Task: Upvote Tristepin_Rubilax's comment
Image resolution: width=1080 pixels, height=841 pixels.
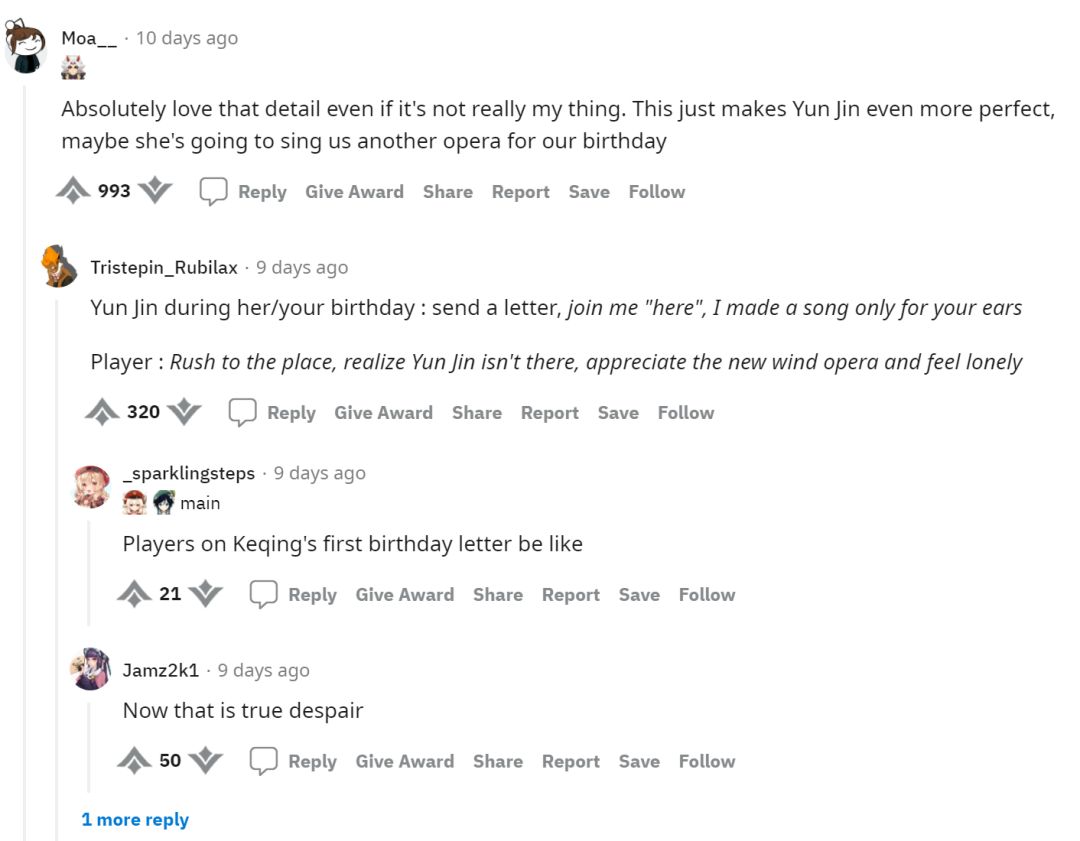Action: pos(102,412)
